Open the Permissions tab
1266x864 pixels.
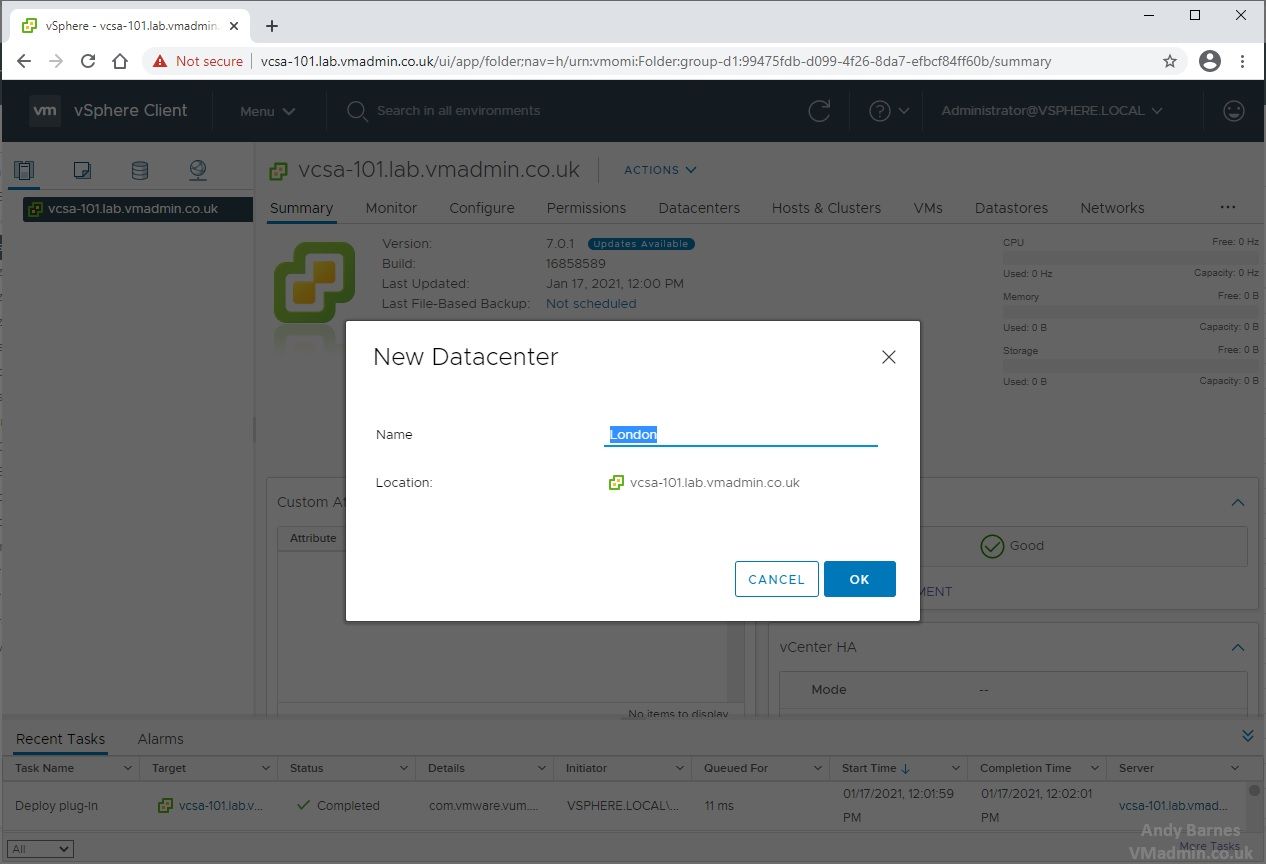click(586, 208)
